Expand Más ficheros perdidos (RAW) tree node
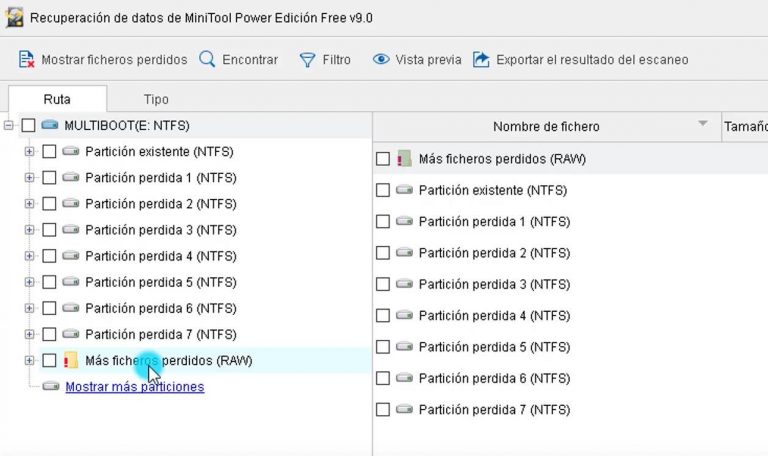The height and width of the screenshot is (456, 768). point(29,360)
